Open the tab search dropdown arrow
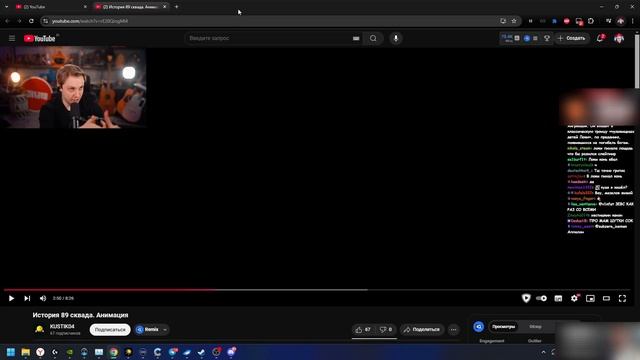640x360 pixels. pos(6,7)
